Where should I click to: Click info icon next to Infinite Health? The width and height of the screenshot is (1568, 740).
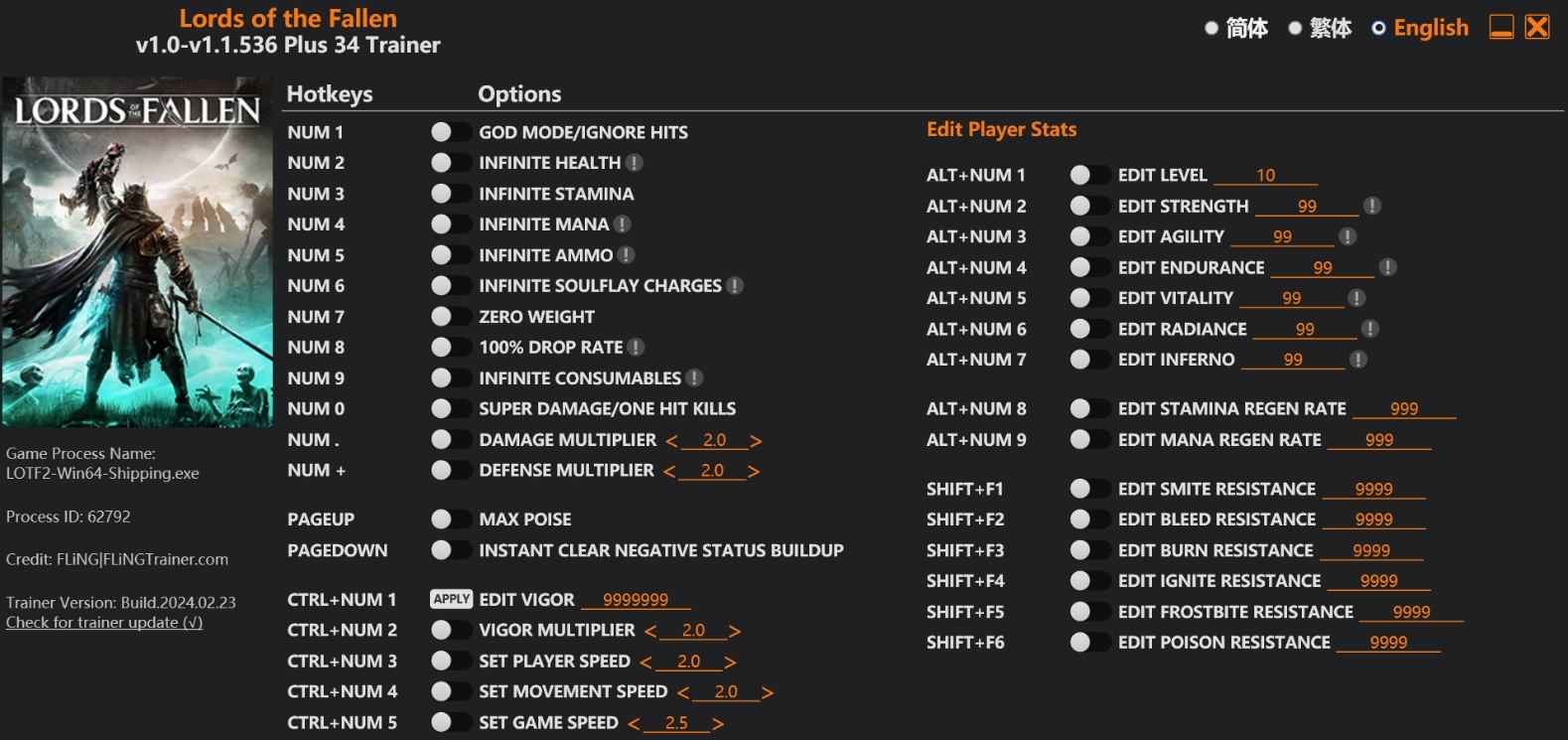[x=635, y=163]
